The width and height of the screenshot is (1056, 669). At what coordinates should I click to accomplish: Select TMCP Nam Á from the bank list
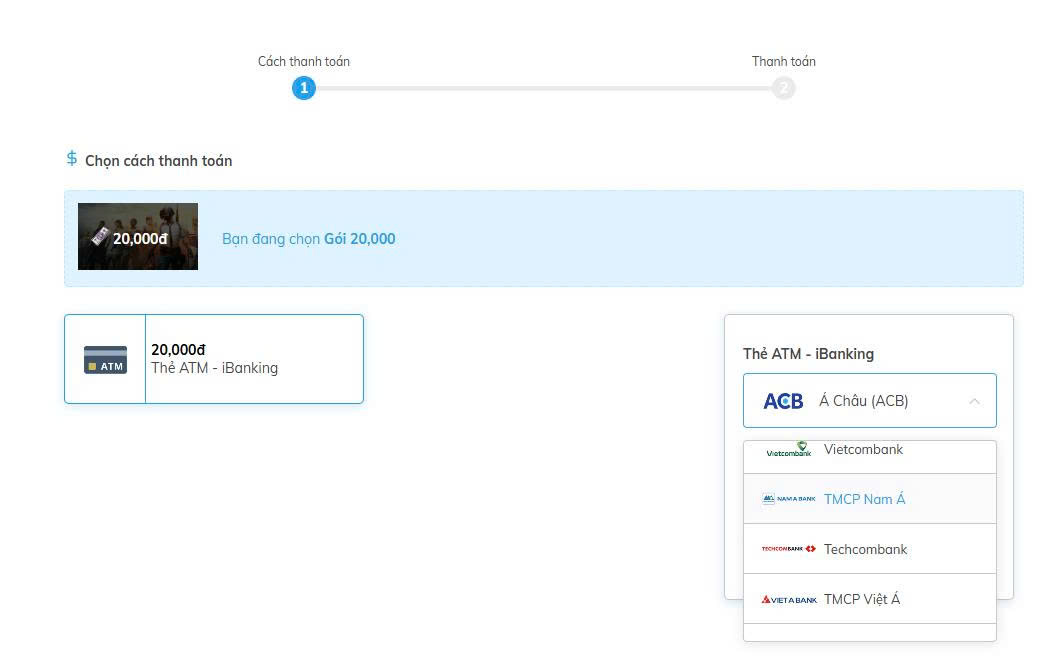[864, 499]
